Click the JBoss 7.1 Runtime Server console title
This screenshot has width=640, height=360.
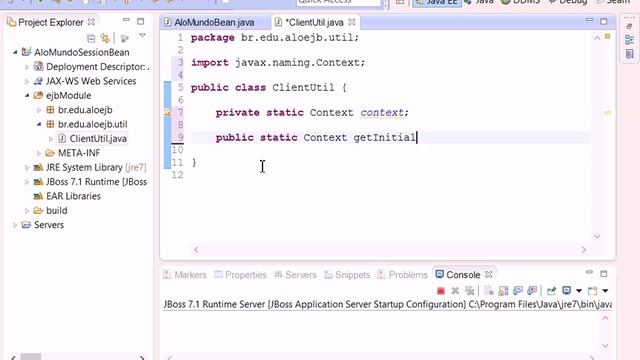387,304
